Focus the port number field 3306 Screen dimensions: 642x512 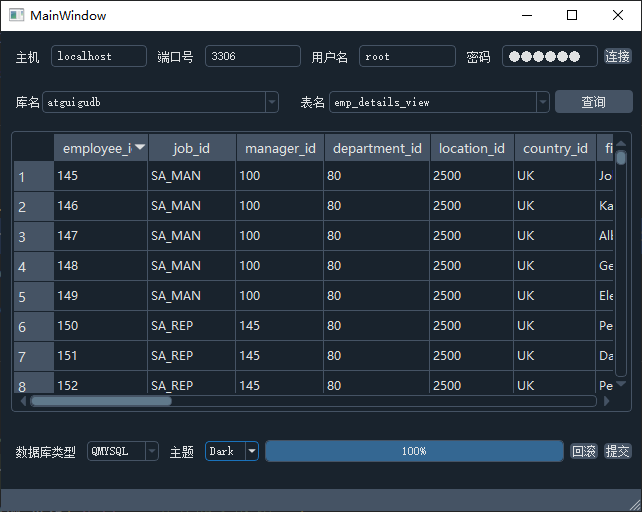tap(253, 56)
